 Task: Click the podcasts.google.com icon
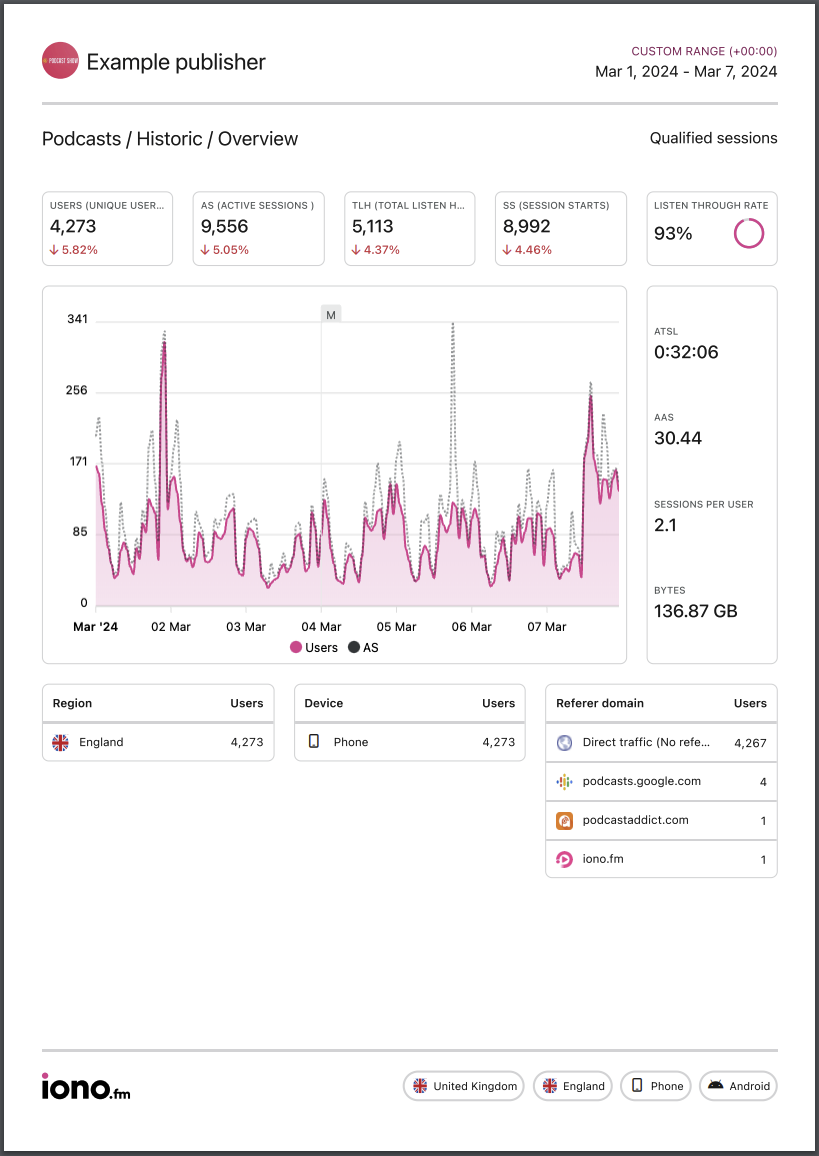[x=564, y=782]
